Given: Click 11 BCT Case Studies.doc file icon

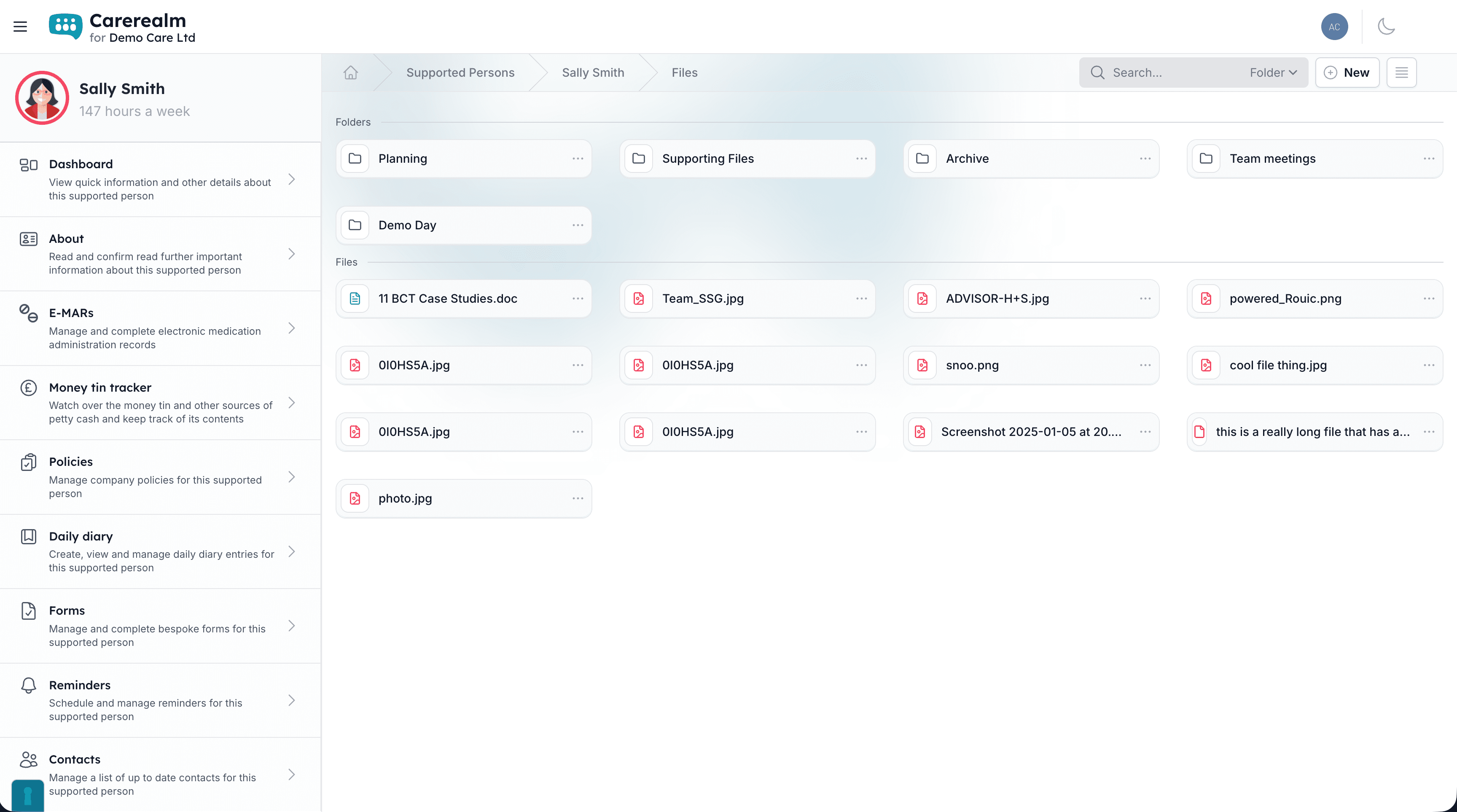Looking at the screenshot, I should [355, 298].
